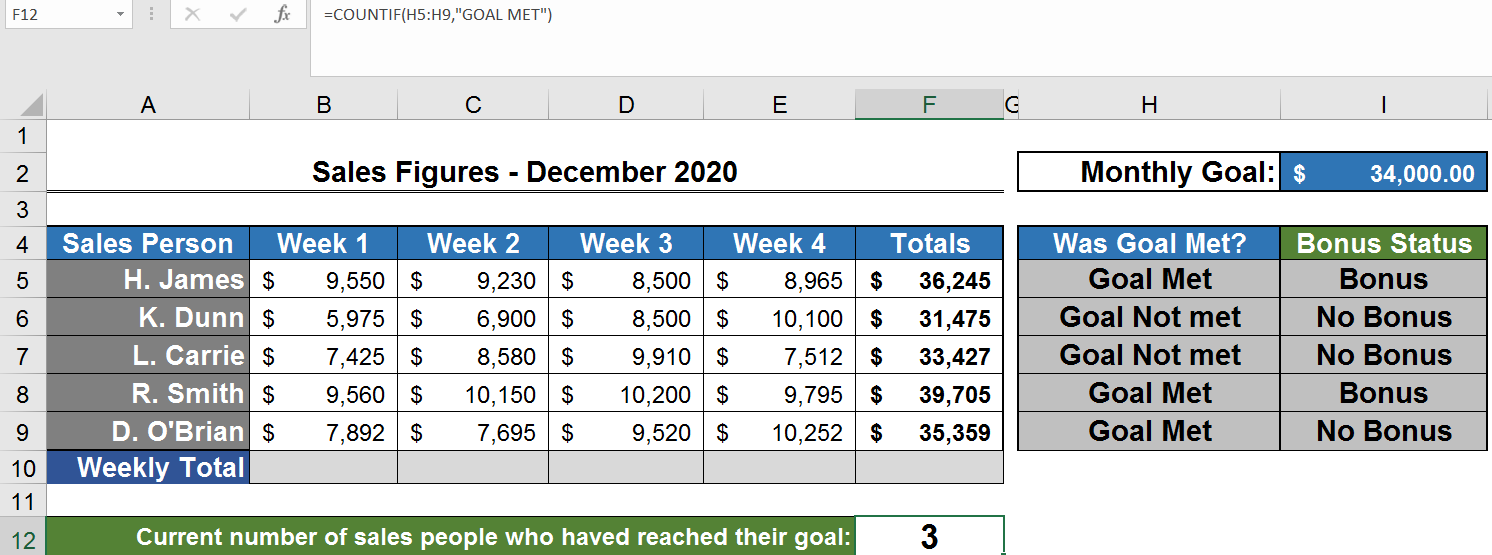Click the Sales Figures - December 2020 title
Viewport: 1492px width, 555px height.
click(525, 172)
